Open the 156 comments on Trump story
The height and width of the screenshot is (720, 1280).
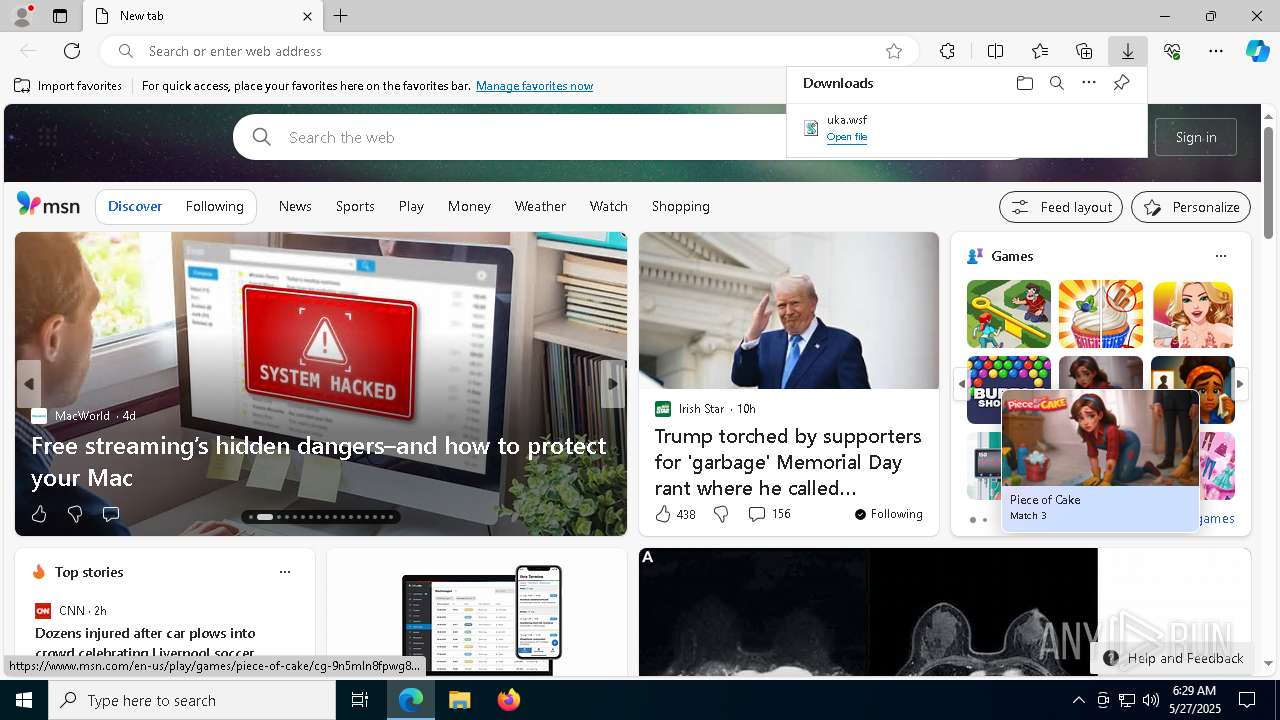tap(769, 514)
